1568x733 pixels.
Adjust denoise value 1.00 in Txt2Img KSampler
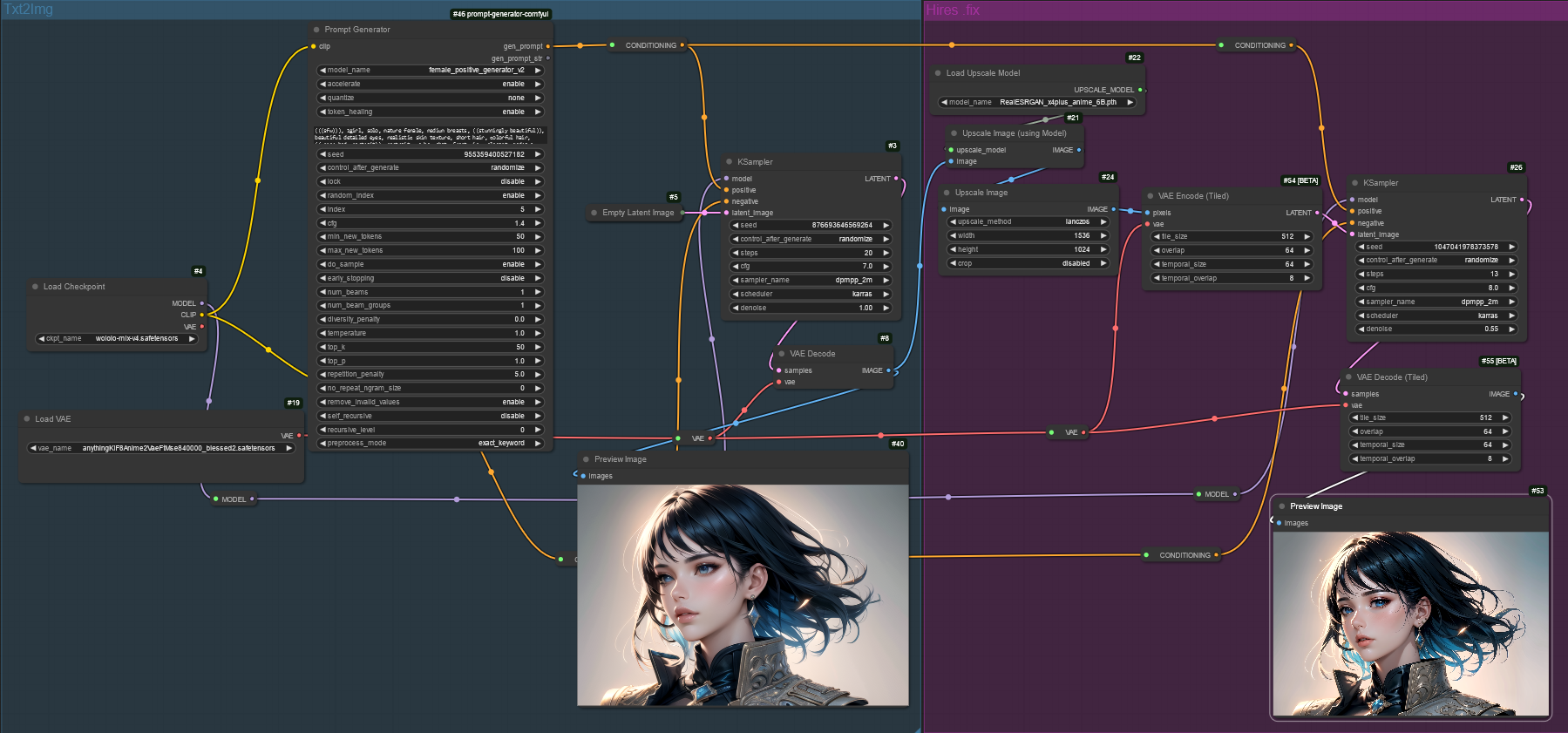[811, 308]
